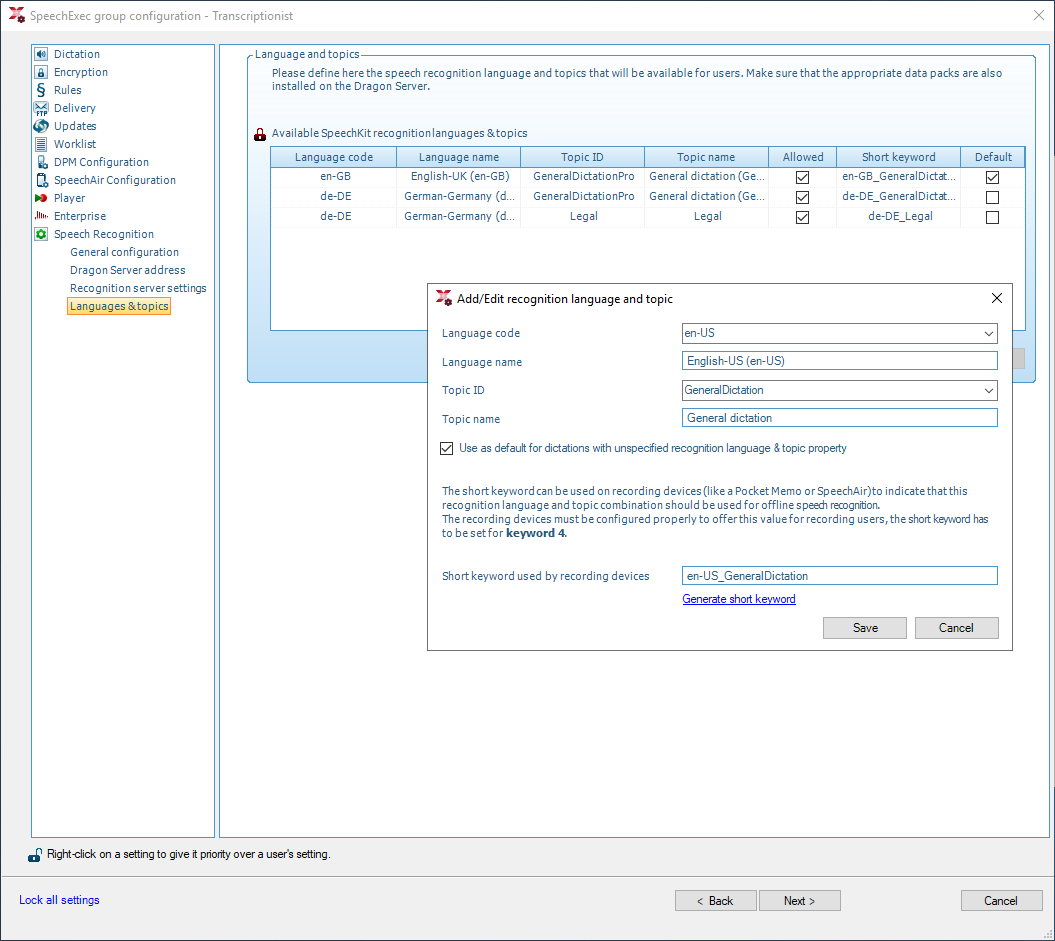The image size is (1055, 941).
Task: Click the Updates globe icon
Action: (x=41, y=126)
